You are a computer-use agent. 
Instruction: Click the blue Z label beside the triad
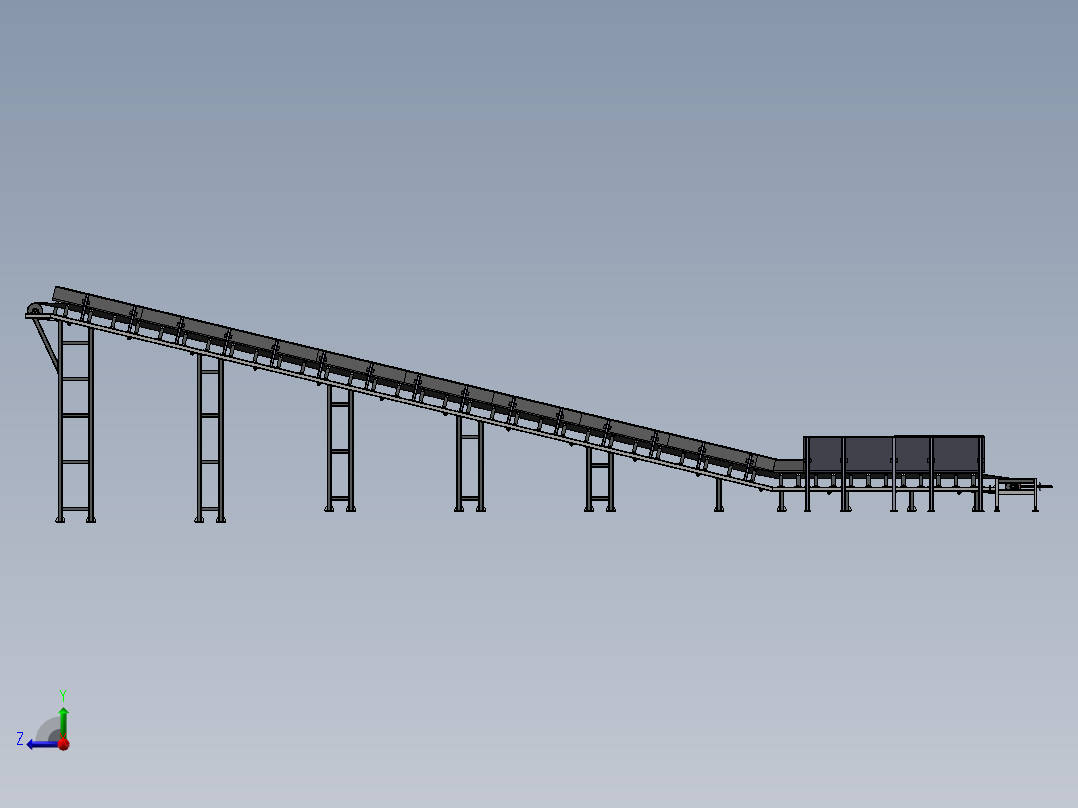pos(20,739)
